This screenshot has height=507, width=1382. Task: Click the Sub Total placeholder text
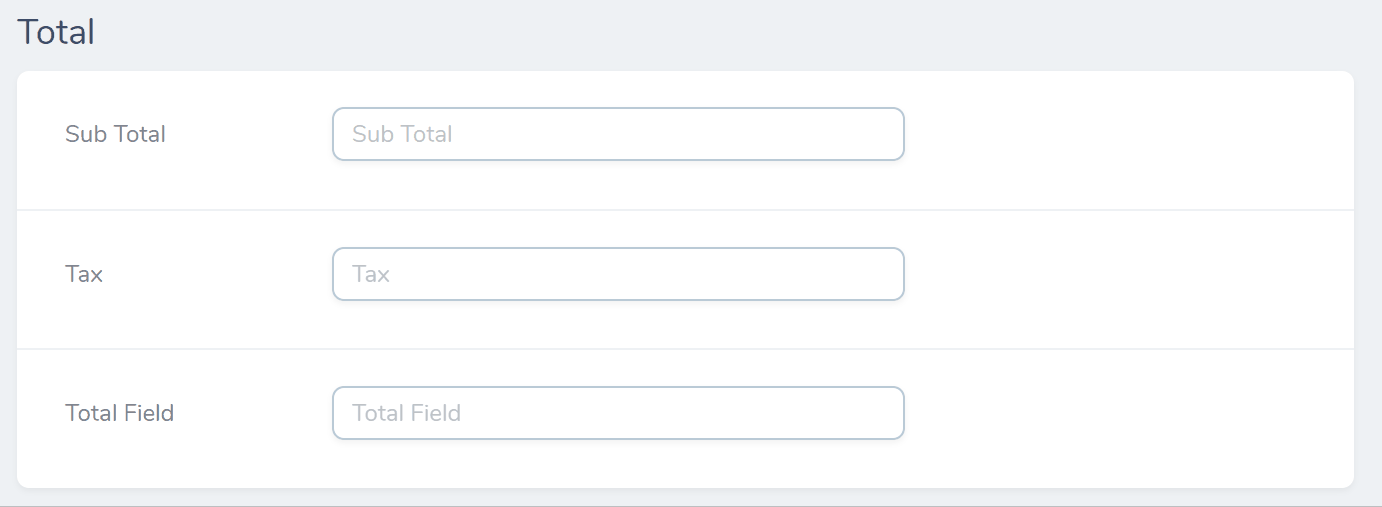(x=402, y=134)
